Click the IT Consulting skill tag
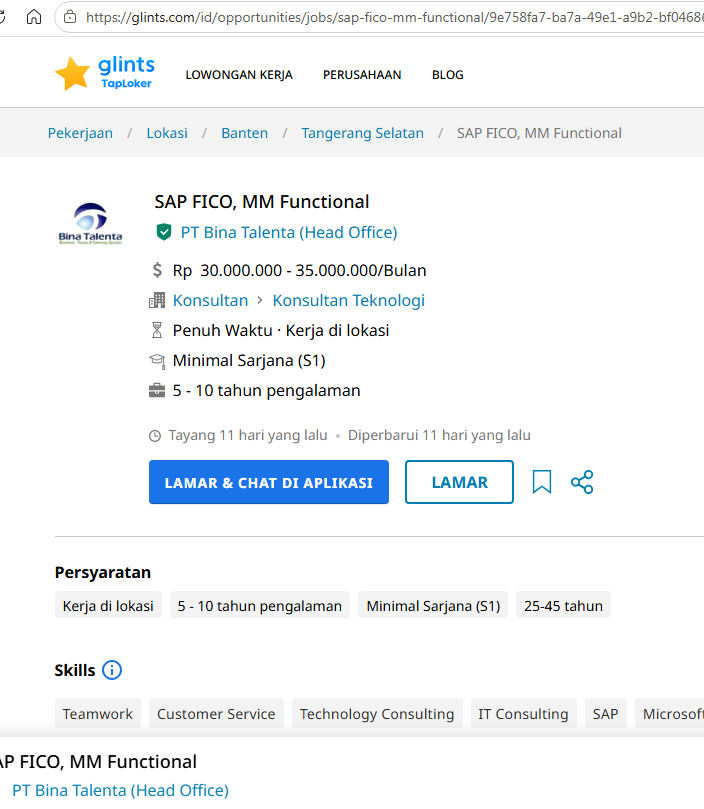 (x=523, y=714)
